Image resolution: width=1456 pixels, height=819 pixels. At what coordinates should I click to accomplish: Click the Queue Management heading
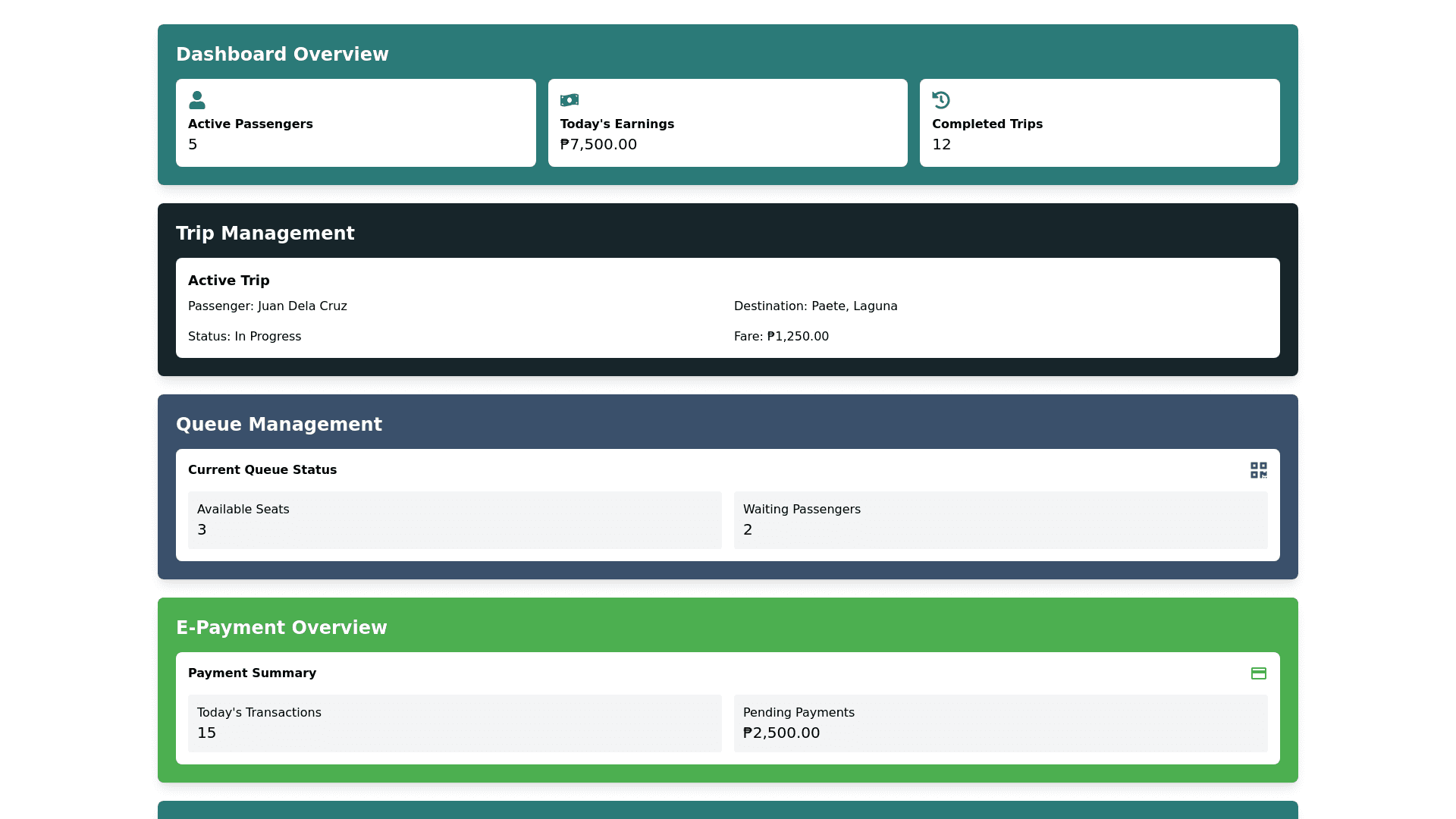coord(278,425)
